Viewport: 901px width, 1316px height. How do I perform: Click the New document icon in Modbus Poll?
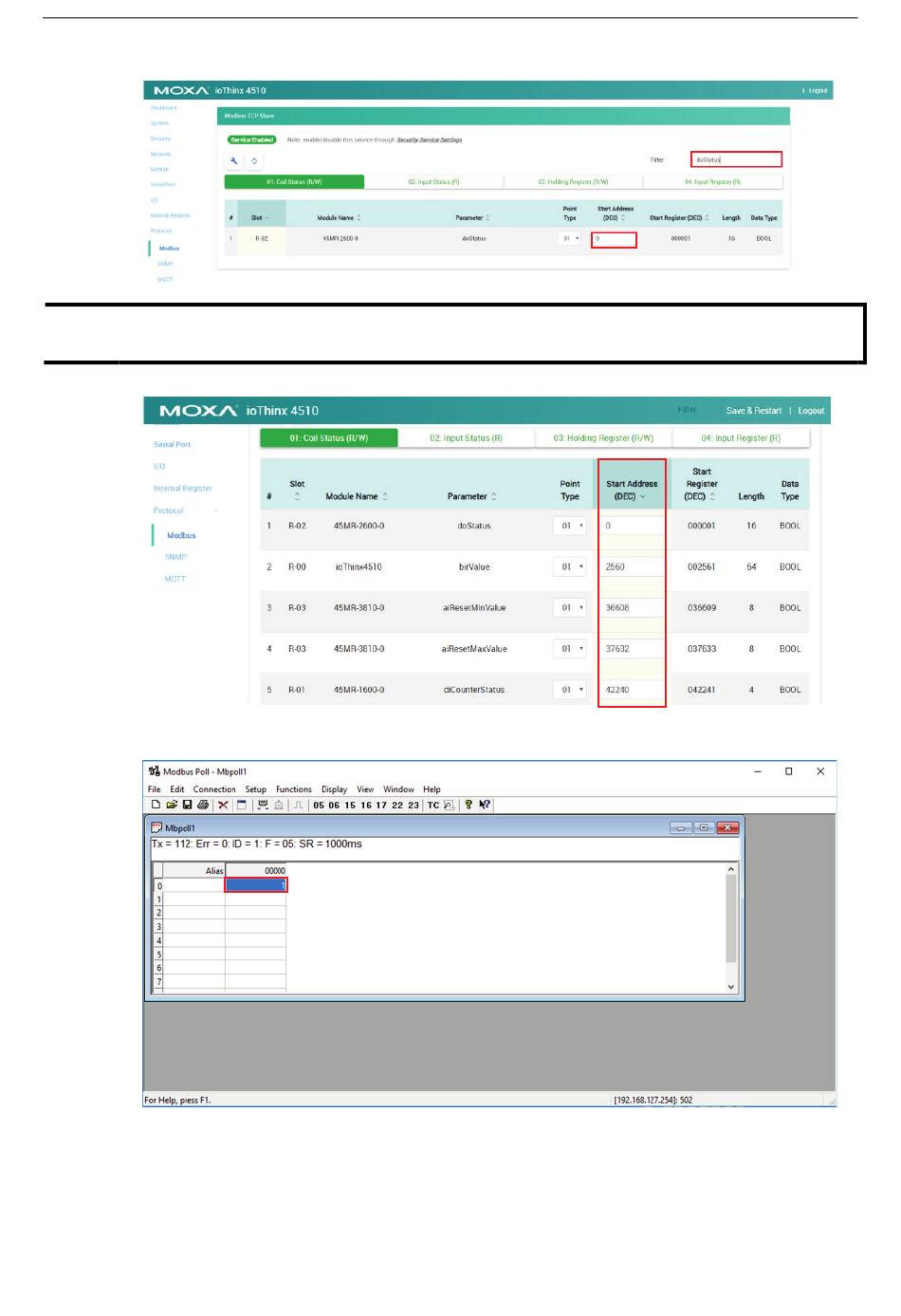coord(156,805)
